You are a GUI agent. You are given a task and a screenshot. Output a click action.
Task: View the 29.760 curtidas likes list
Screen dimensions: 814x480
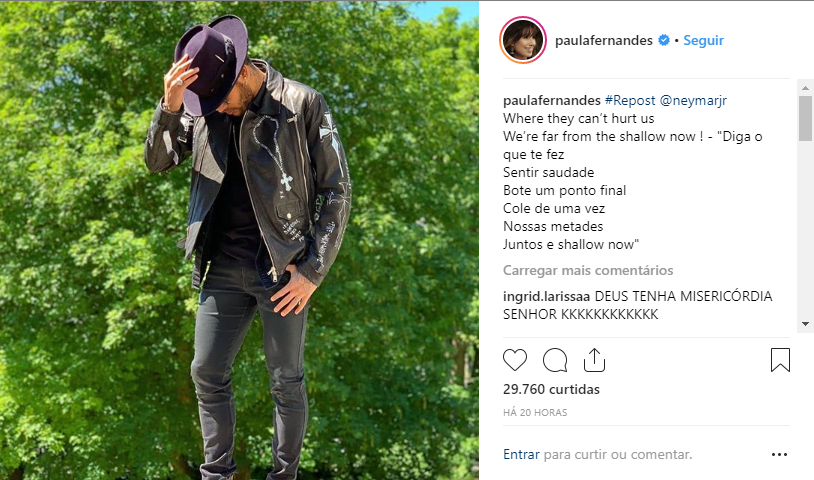551,389
